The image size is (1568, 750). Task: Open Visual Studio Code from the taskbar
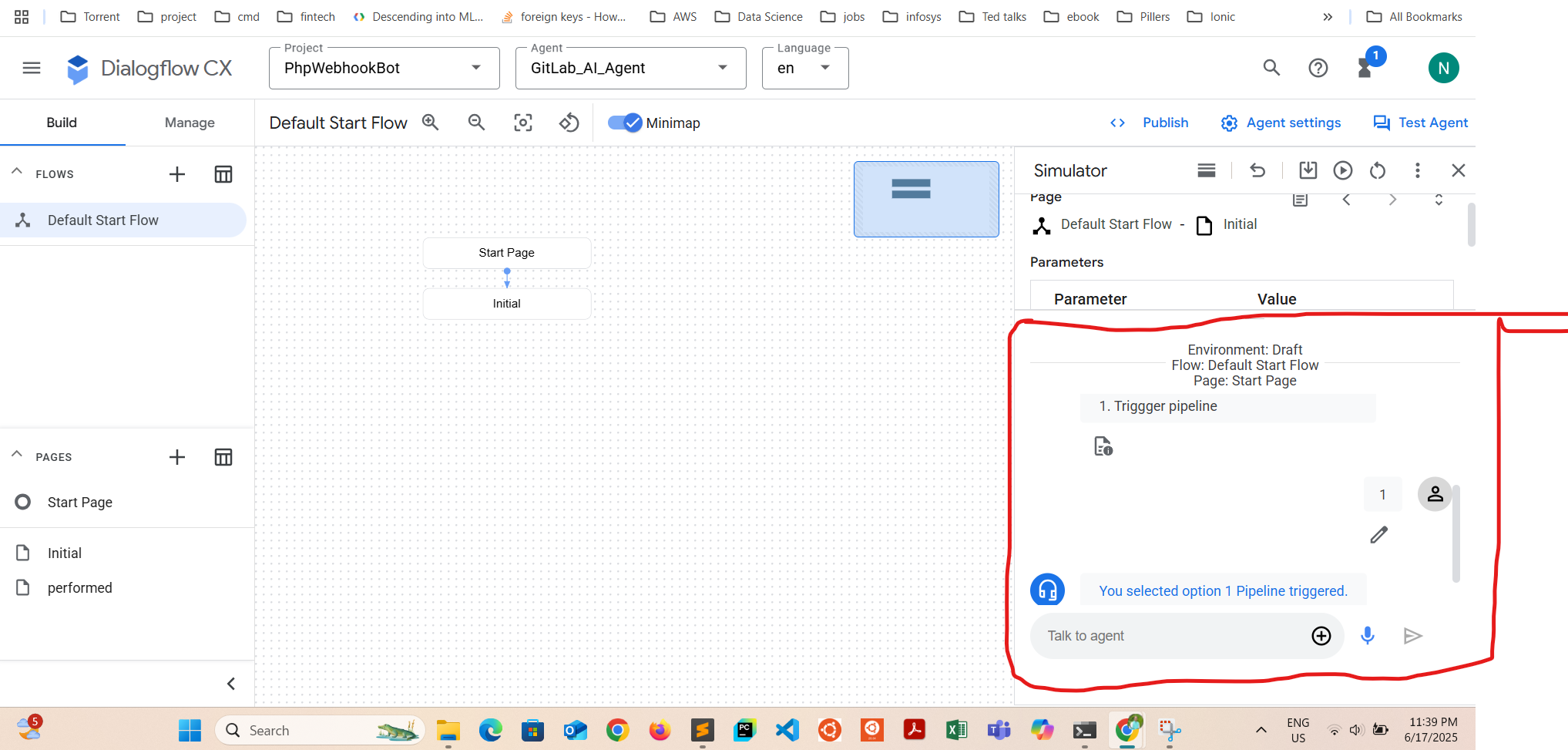tap(787, 730)
